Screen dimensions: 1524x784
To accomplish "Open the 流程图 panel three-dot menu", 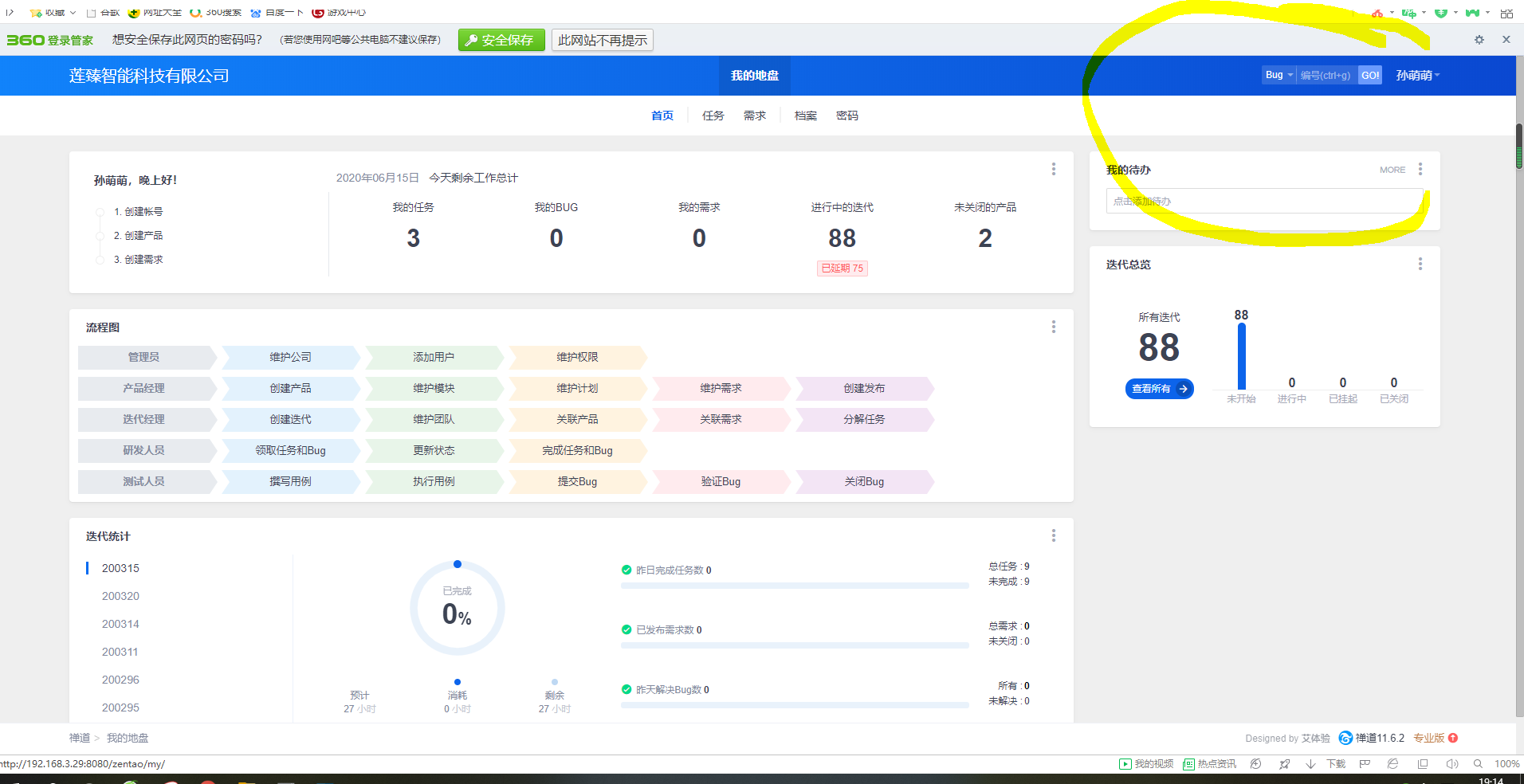I will (x=1053, y=327).
